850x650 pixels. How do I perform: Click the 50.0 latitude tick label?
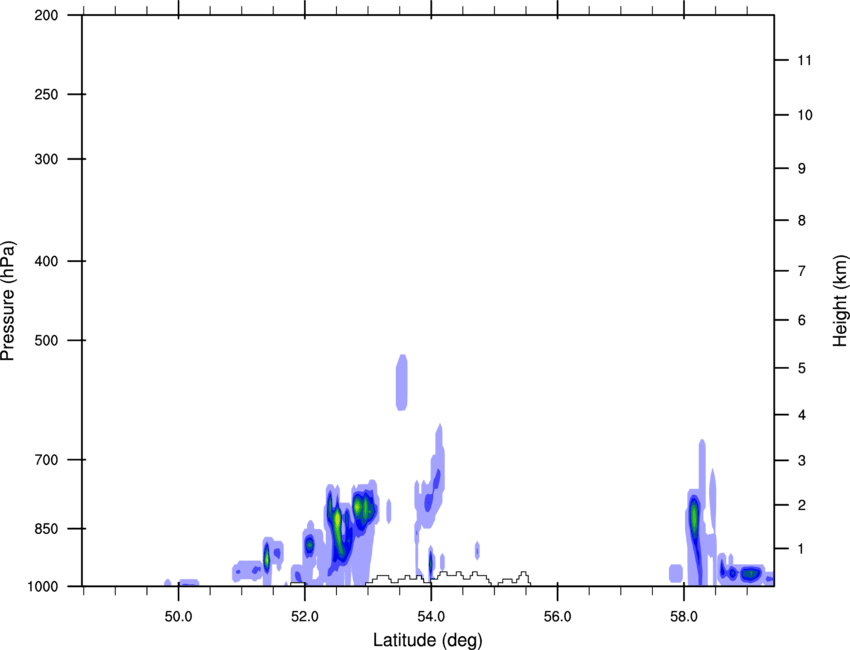click(178, 617)
